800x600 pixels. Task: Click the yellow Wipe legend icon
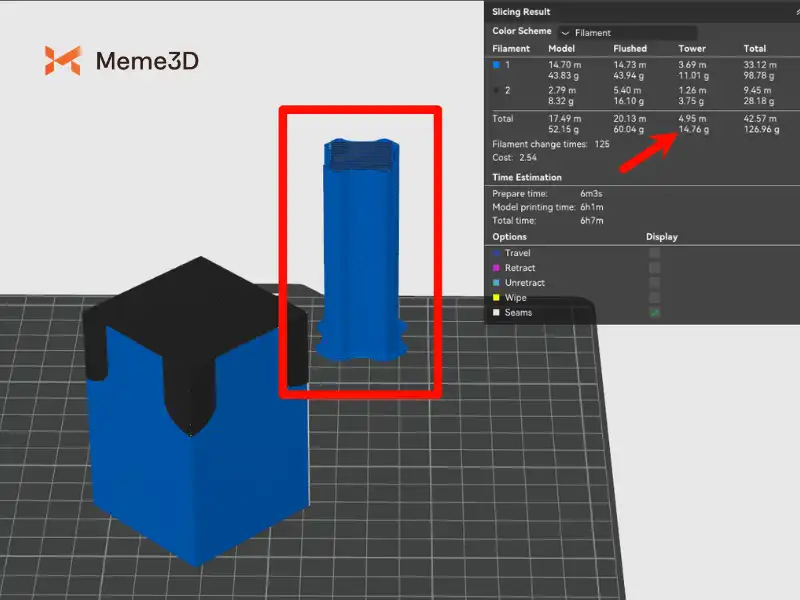tap(497, 298)
